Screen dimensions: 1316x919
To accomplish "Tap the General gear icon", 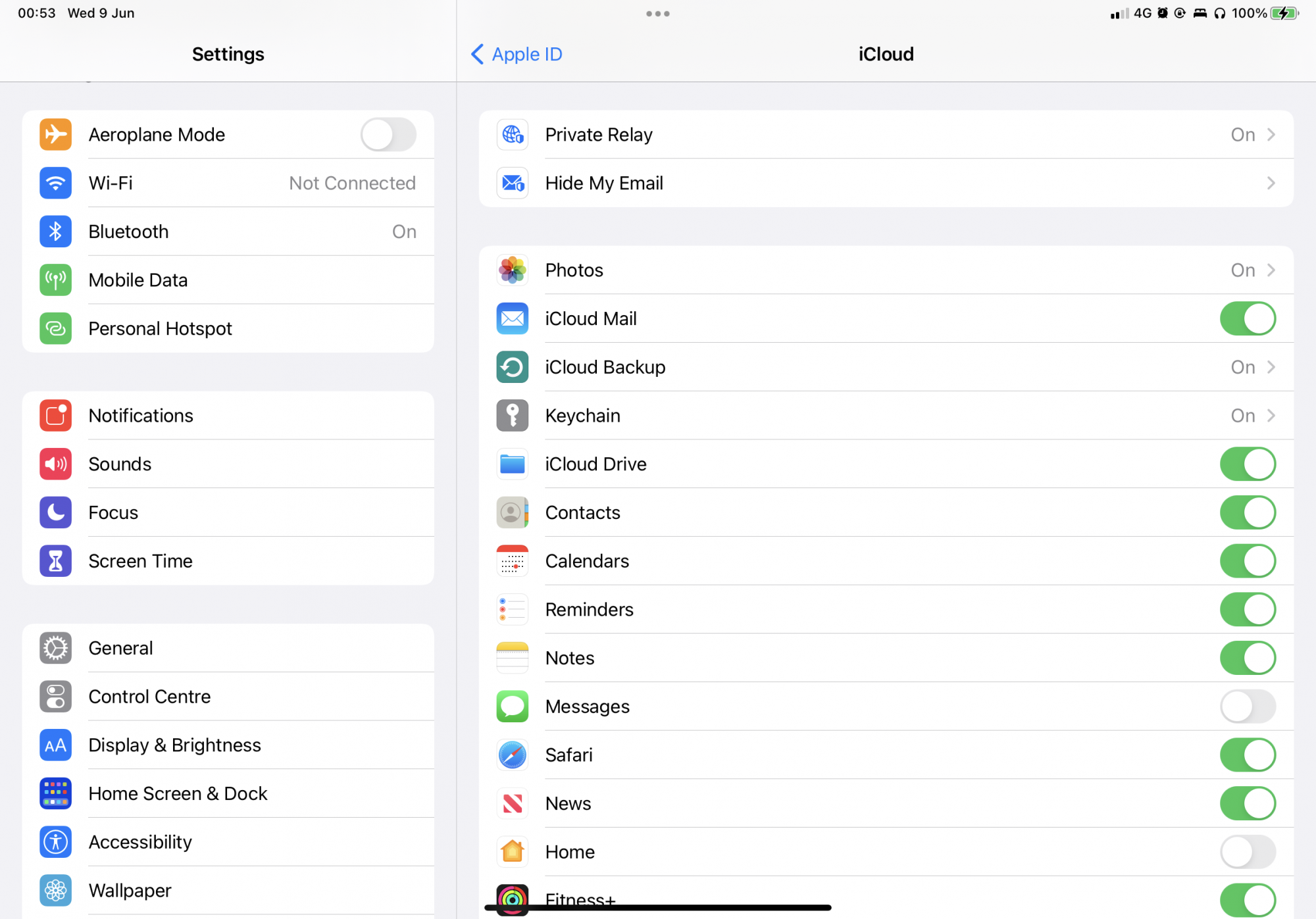I will pyautogui.click(x=55, y=648).
